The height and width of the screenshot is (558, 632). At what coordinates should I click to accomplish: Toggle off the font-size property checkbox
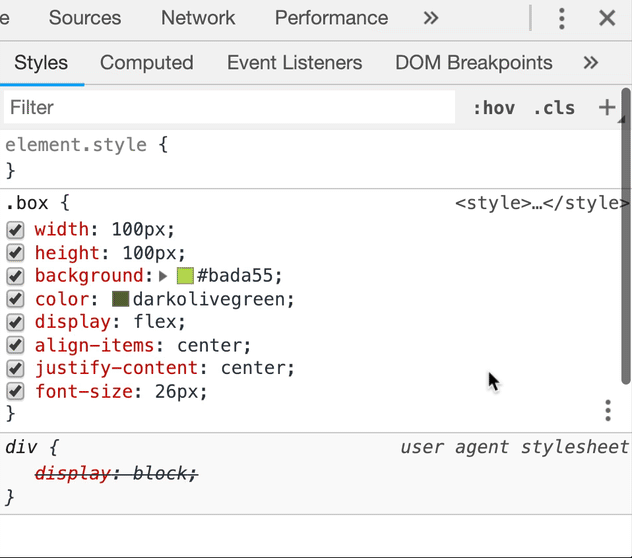tap(15, 392)
